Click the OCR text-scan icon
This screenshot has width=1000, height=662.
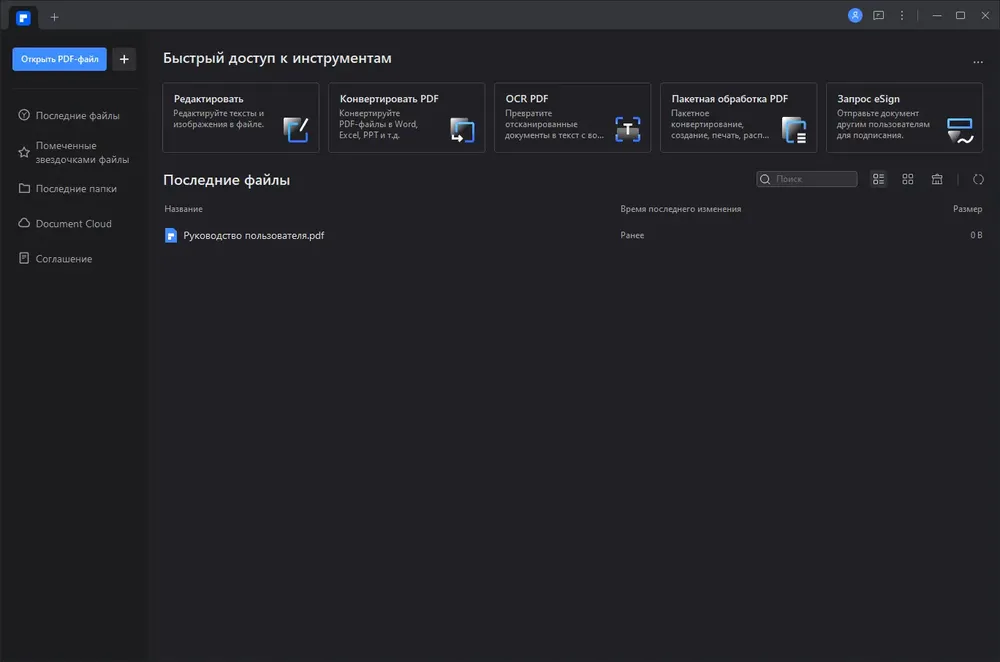(x=628, y=129)
